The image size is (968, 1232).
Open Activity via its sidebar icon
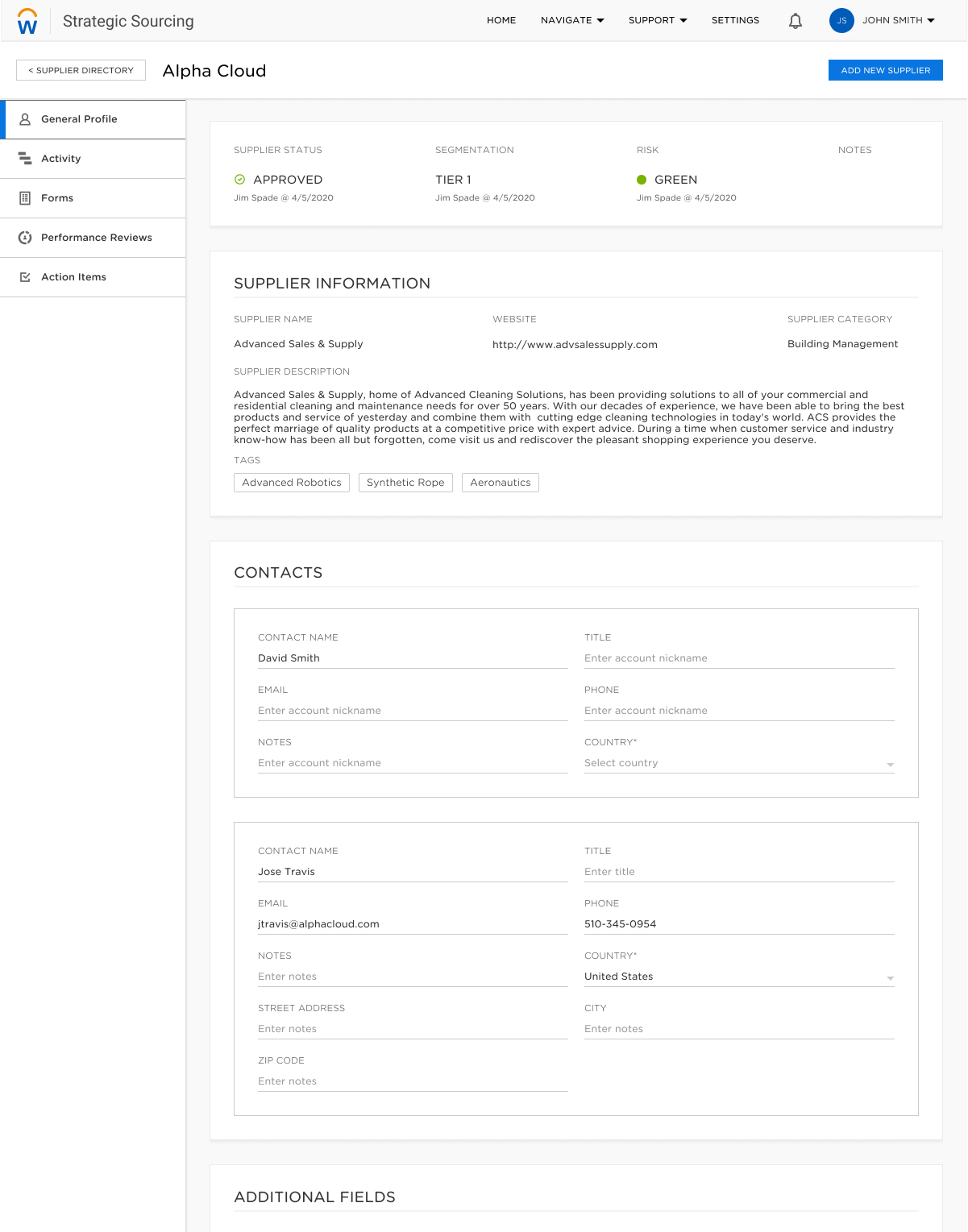[25, 158]
